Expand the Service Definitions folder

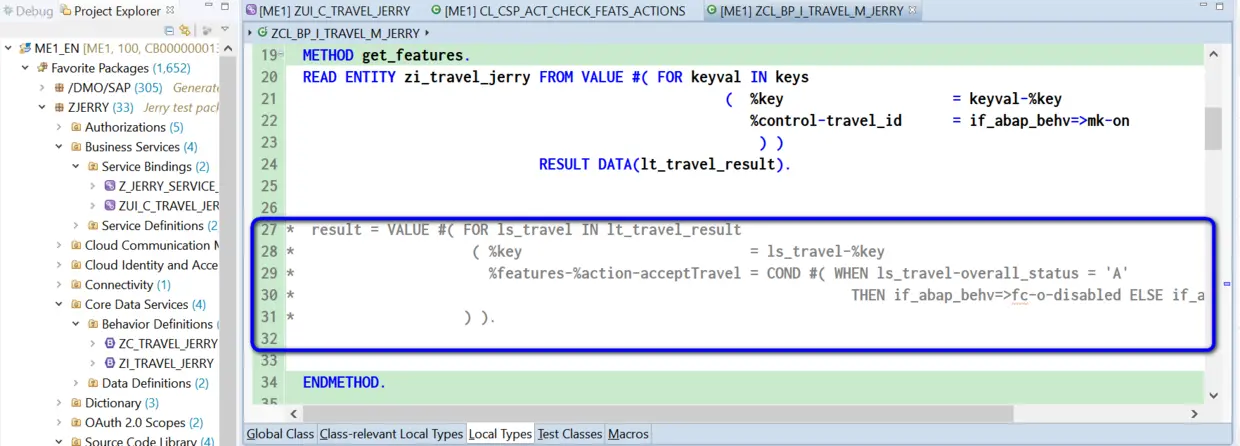click(77, 225)
